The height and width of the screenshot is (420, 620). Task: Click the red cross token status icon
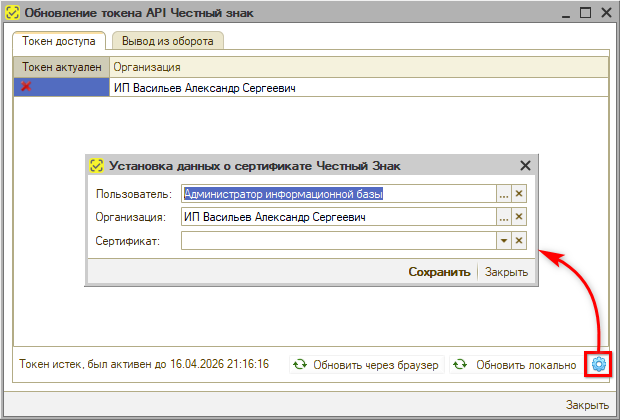pyautogui.click(x=26, y=88)
